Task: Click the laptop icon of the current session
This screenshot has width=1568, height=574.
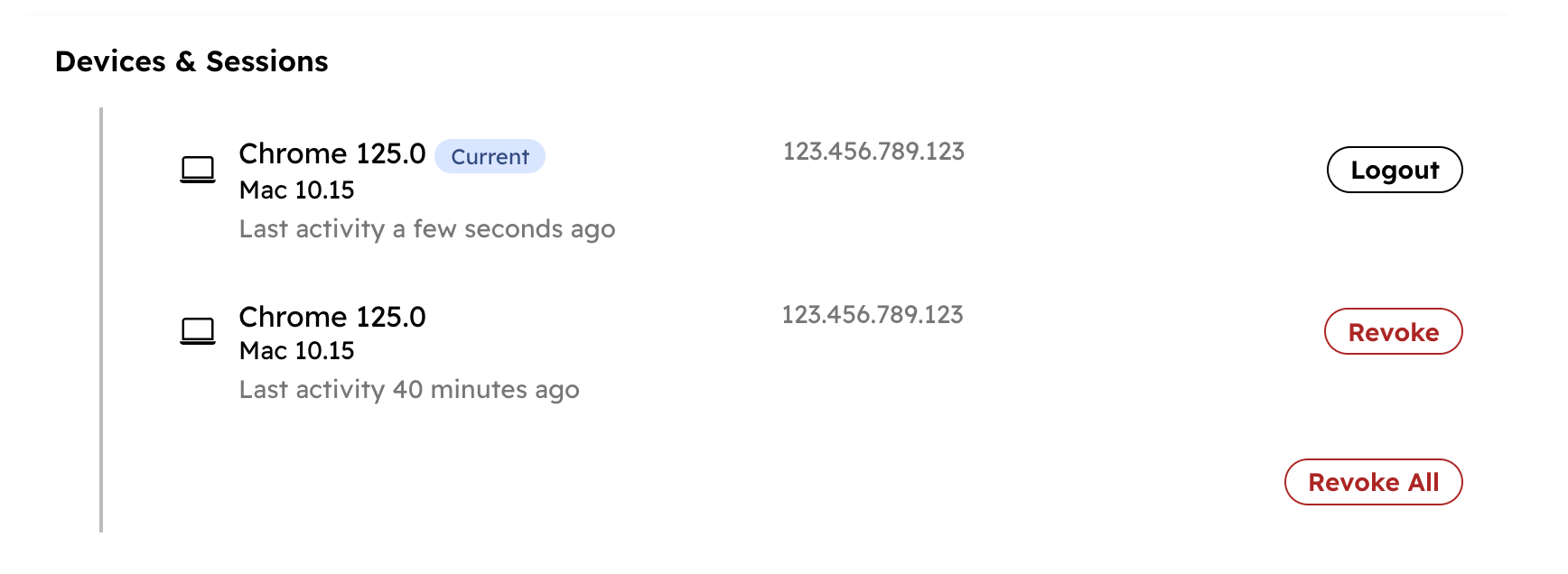Action: point(198,169)
